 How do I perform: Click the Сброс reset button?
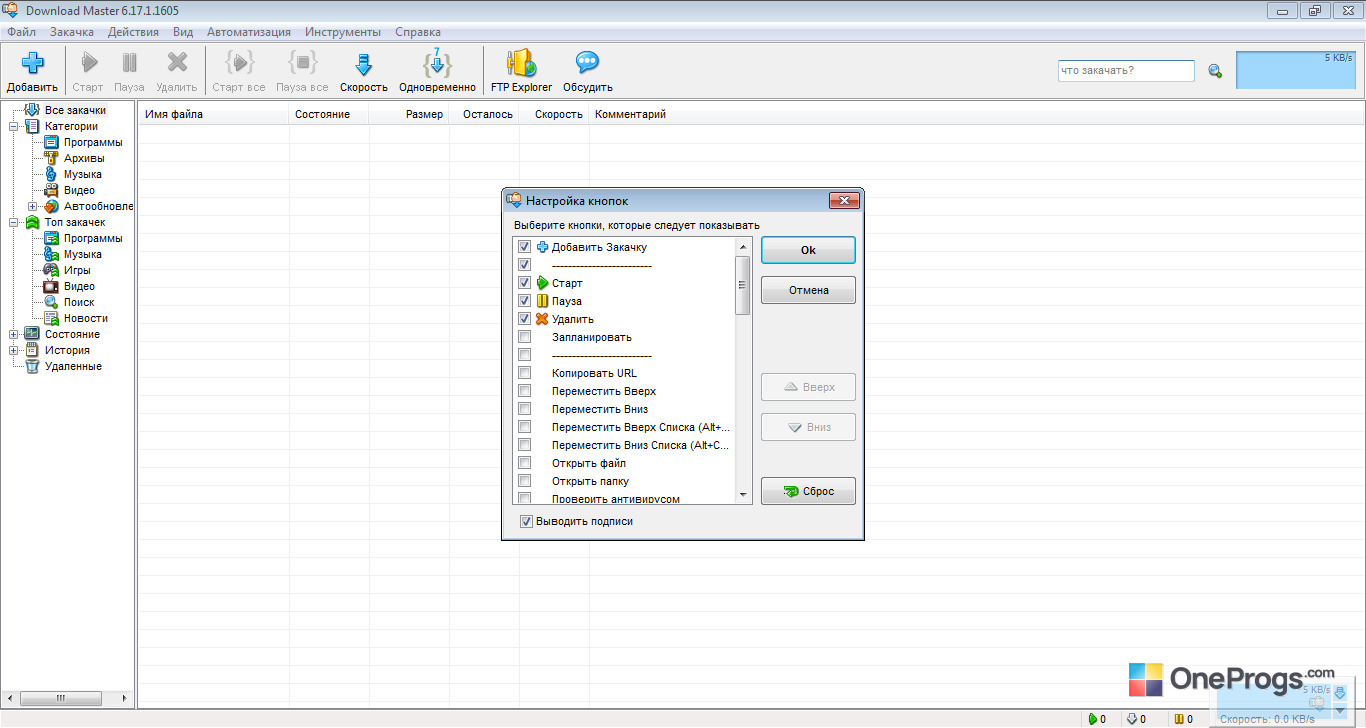(808, 491)
